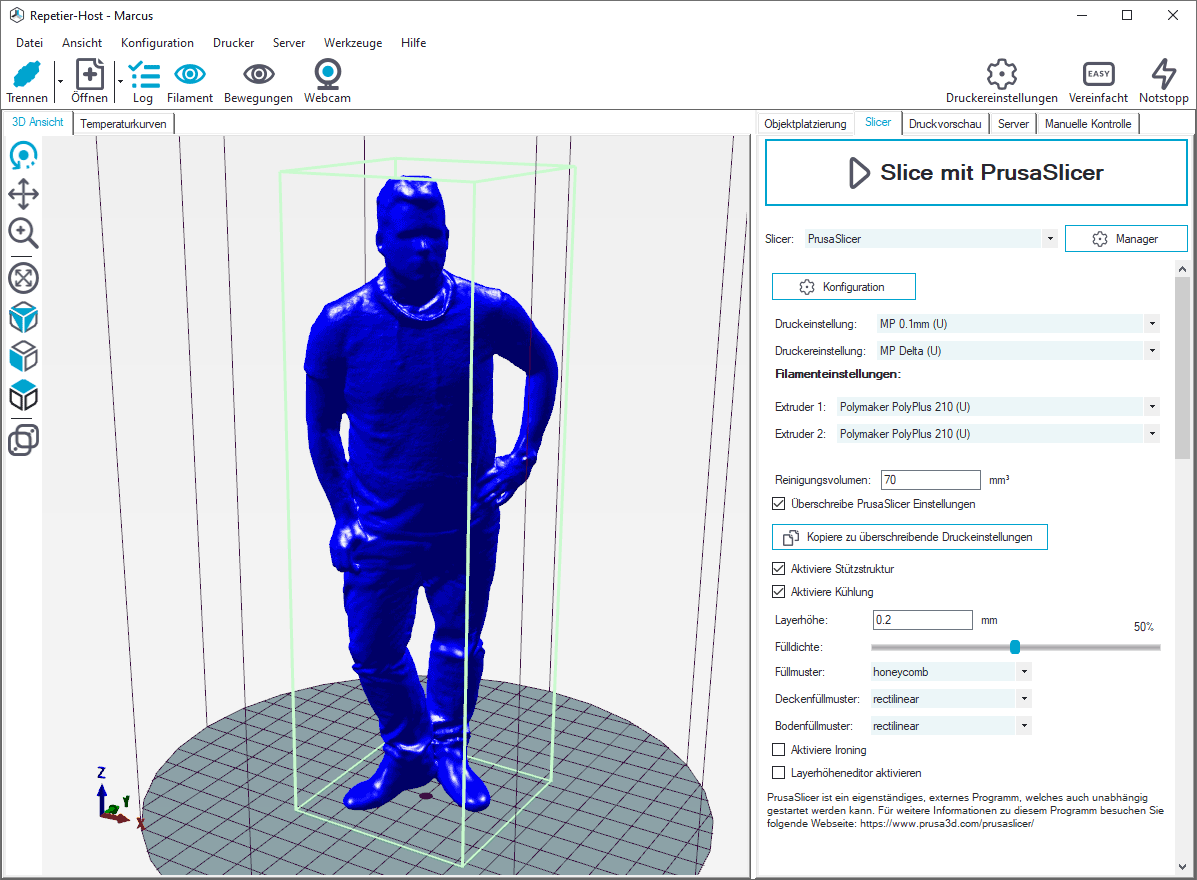Viewport: 1197px width, 880px height.
Task: Open a file with the Öffnen icon
Action: (x=90, y=75)
